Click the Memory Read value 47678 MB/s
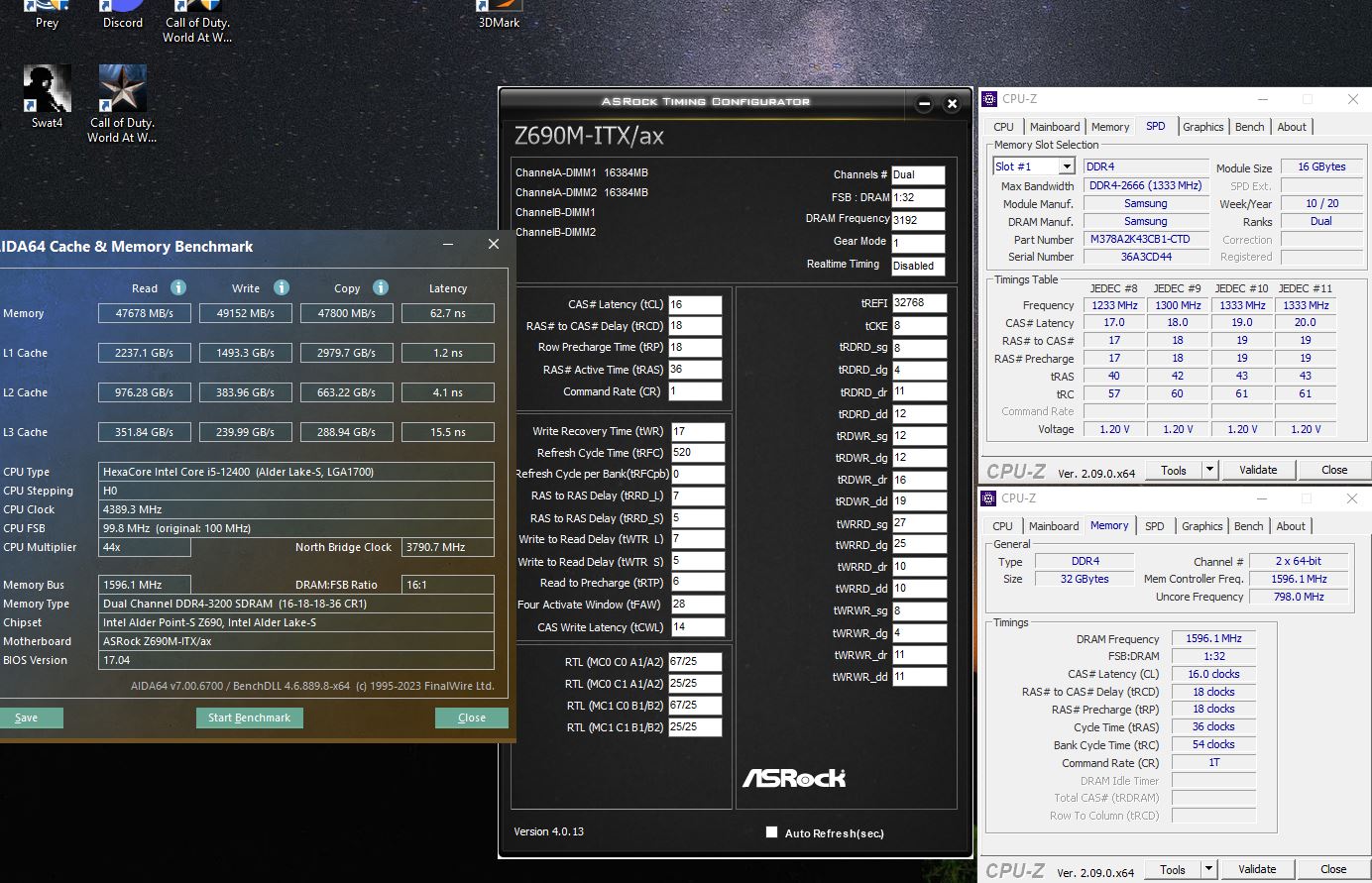This screenshot has width=1372, height=883. coord(145,313)
